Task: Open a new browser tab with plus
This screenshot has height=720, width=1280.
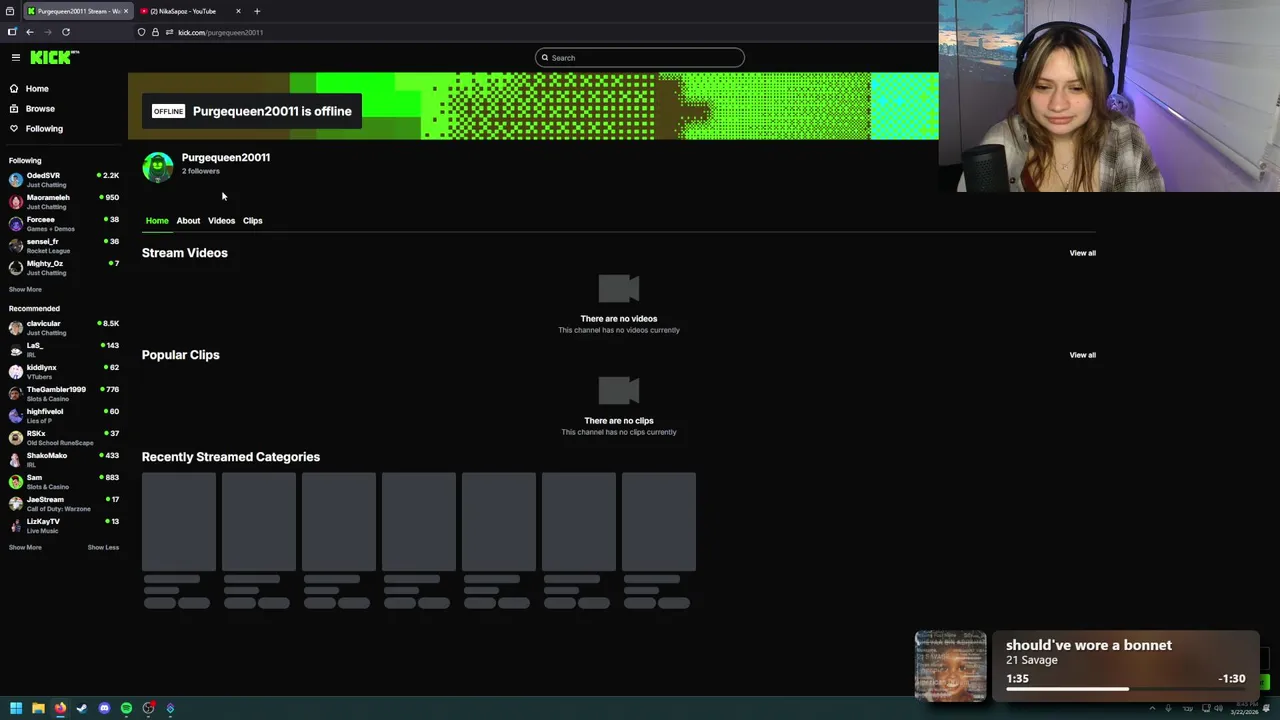Action: tap(257, 11)
